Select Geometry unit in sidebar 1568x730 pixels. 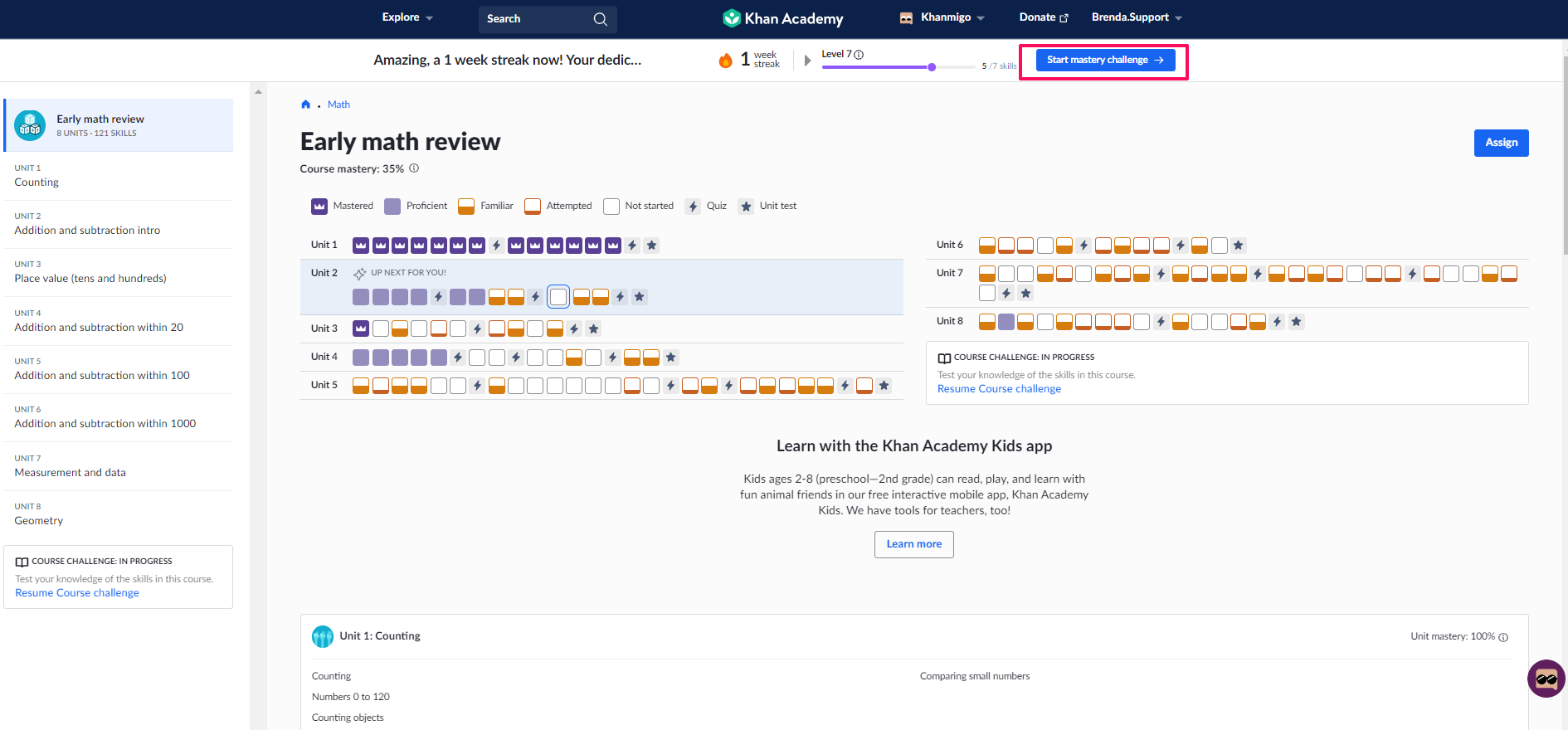click(119, 514)
